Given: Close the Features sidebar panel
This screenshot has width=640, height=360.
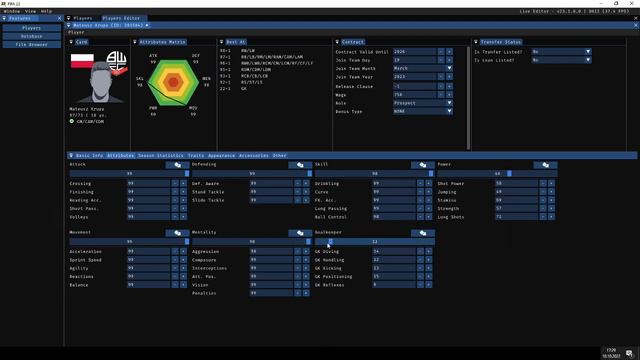Looking at the screenshot, I should click(59, 18).
